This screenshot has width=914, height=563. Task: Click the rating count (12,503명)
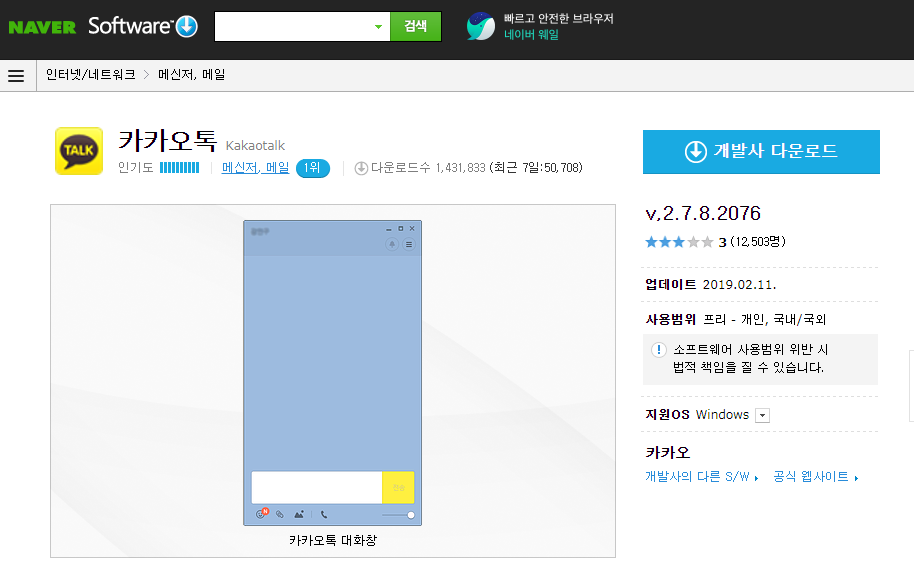click(x=758, y=242)
